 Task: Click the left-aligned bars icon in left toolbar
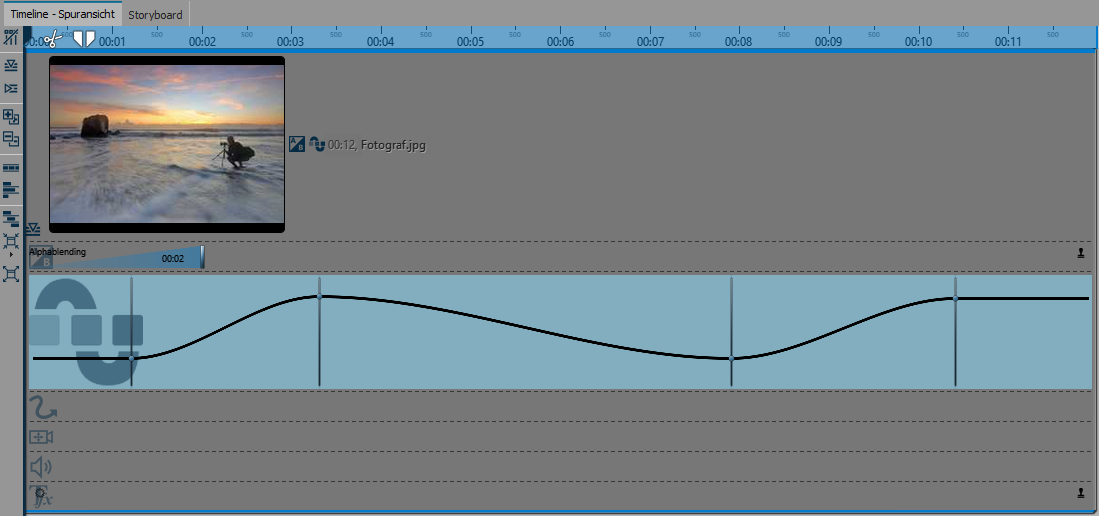[x=11, y=189]
